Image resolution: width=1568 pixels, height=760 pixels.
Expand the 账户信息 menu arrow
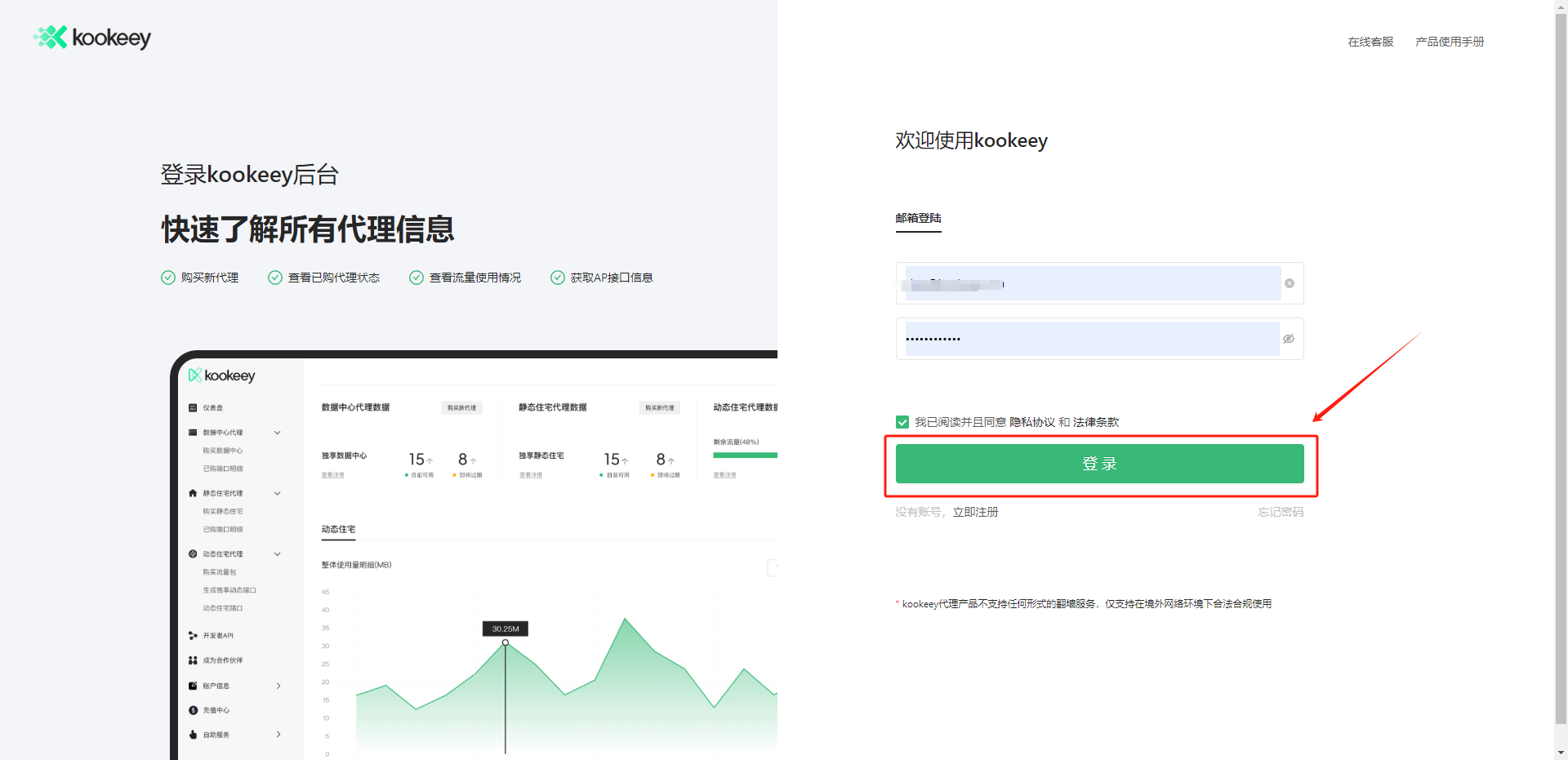279,686
